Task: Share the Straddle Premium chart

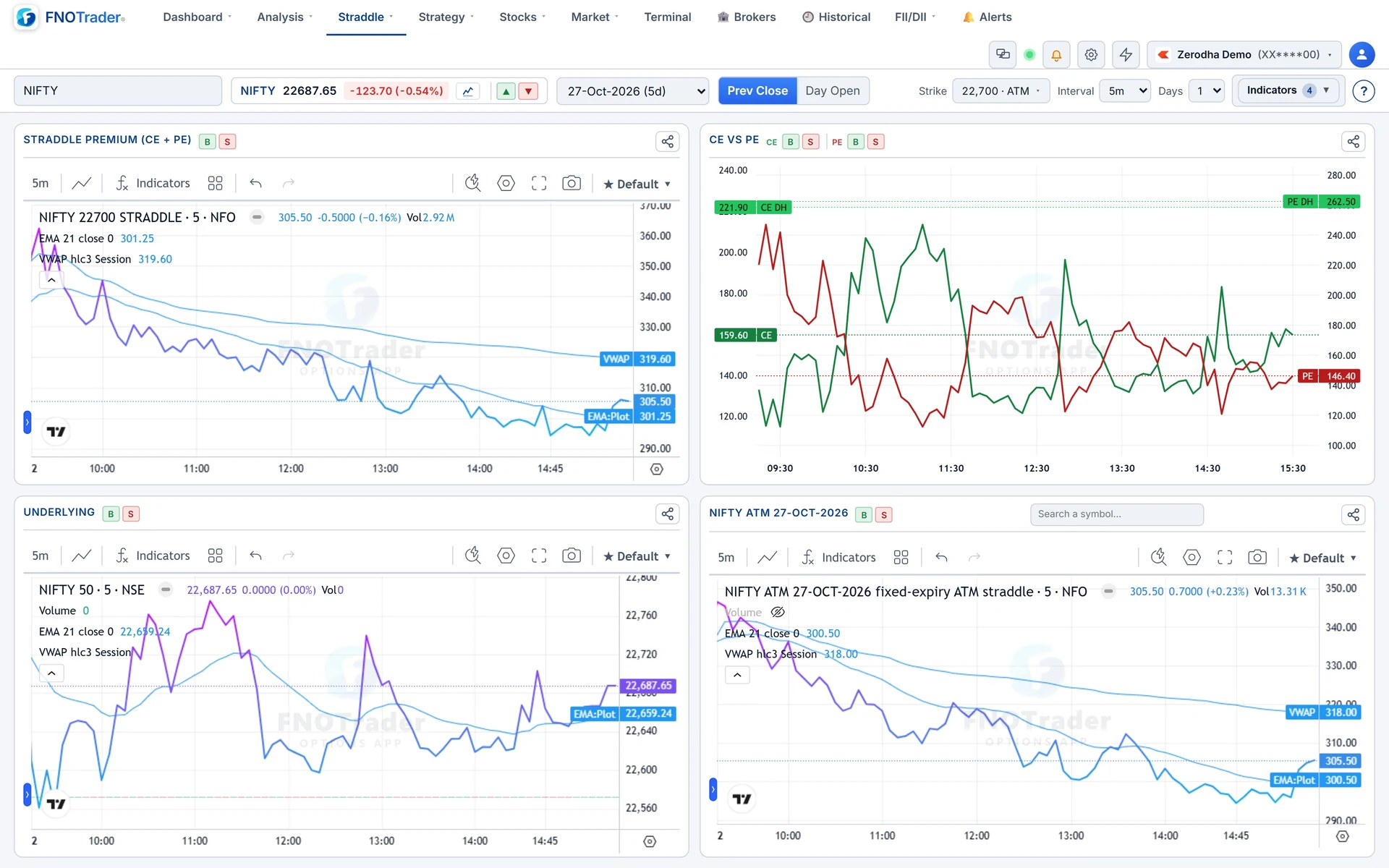Action: coord(667,142)
